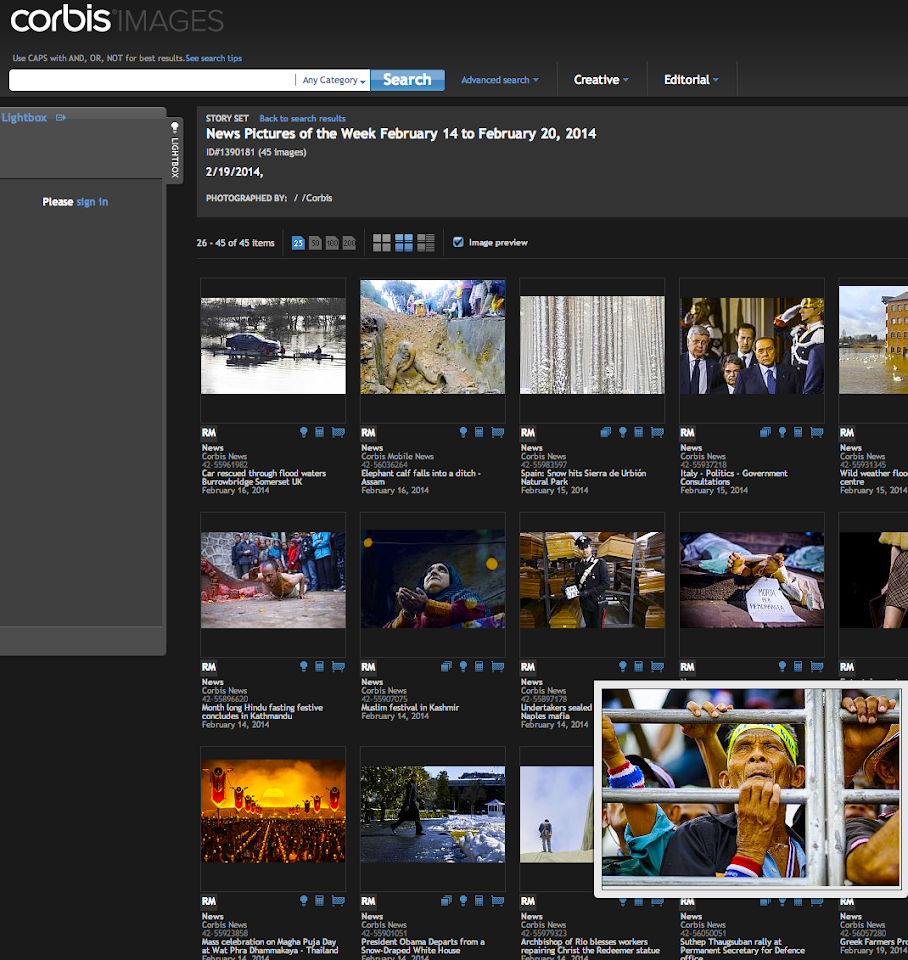Open the Editorial menu

[691, 80]
